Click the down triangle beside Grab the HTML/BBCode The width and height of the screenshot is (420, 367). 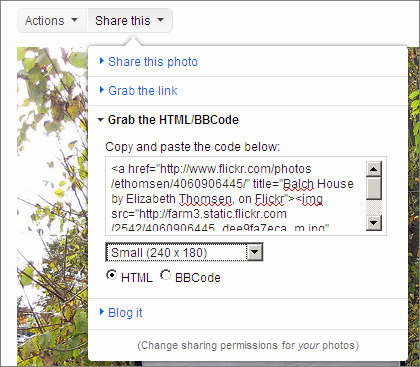tap(101, 120)
